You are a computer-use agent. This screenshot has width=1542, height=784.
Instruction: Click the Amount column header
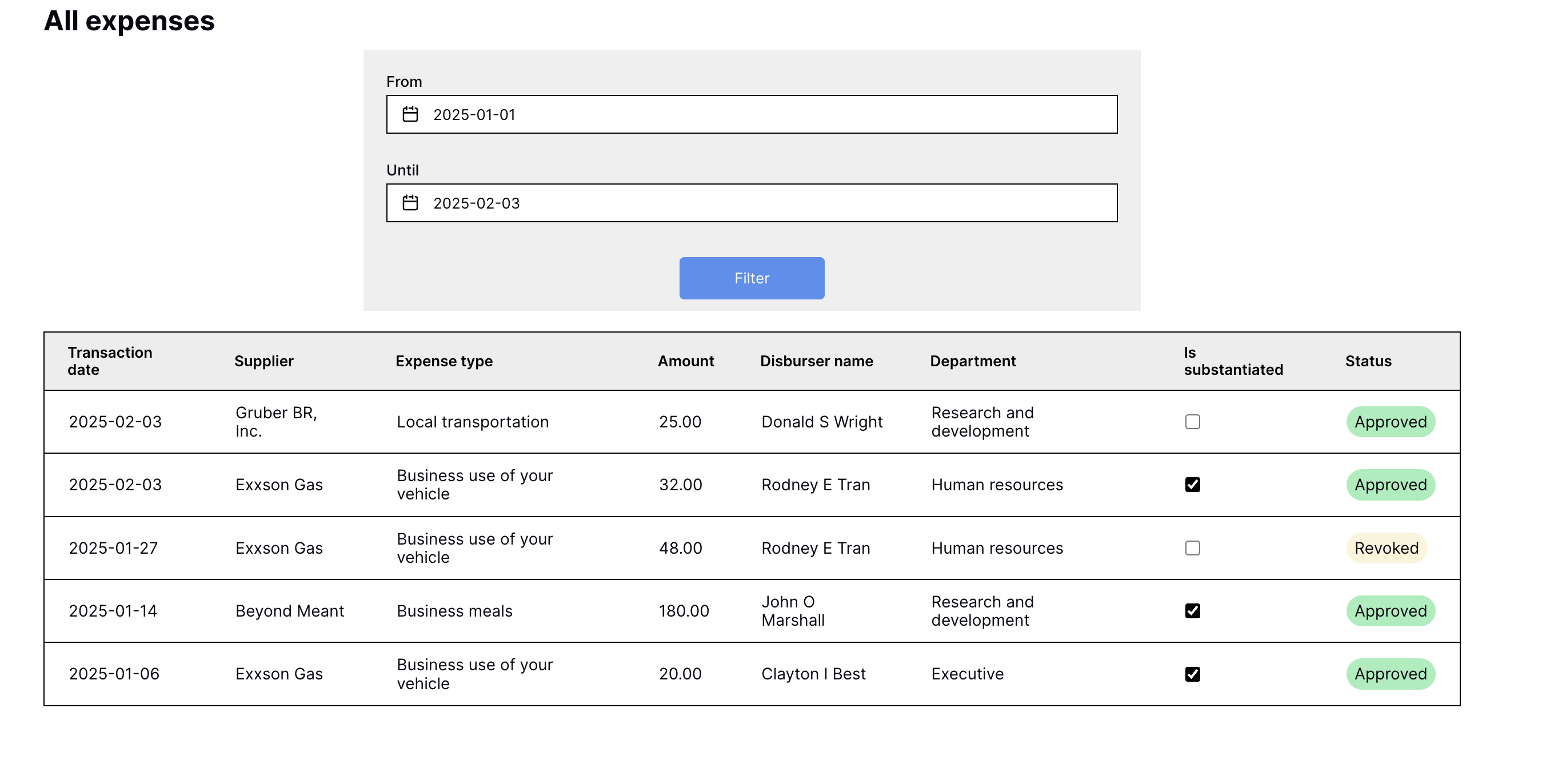coord(686,361)
